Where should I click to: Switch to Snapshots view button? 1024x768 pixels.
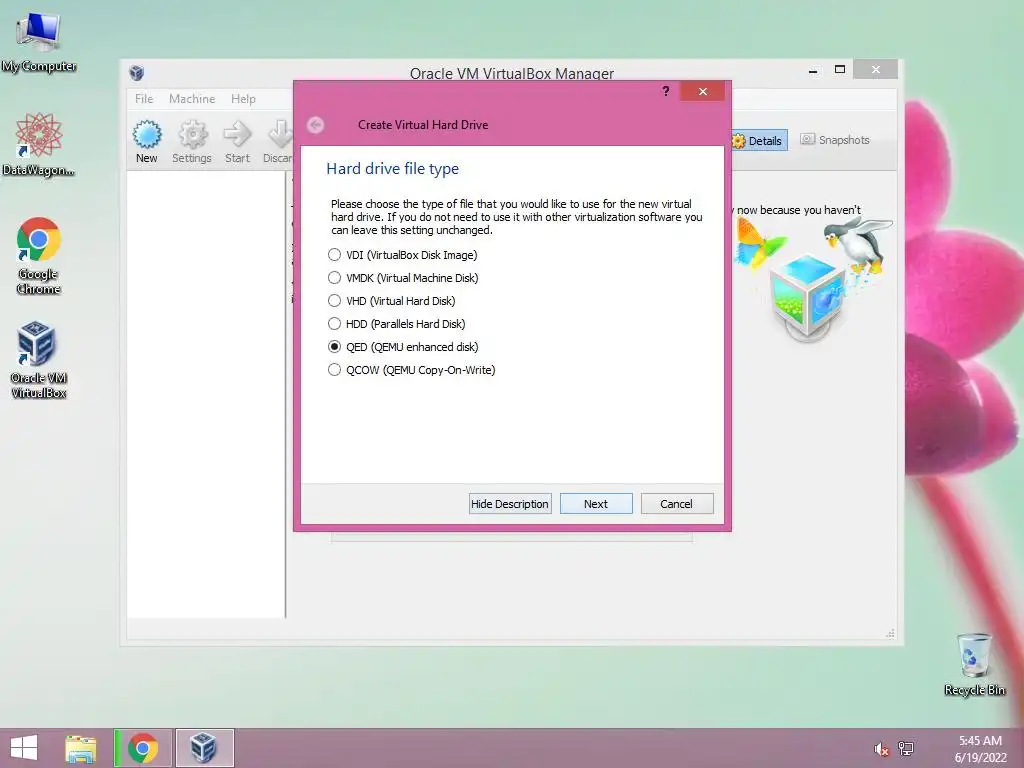point(835,140)
